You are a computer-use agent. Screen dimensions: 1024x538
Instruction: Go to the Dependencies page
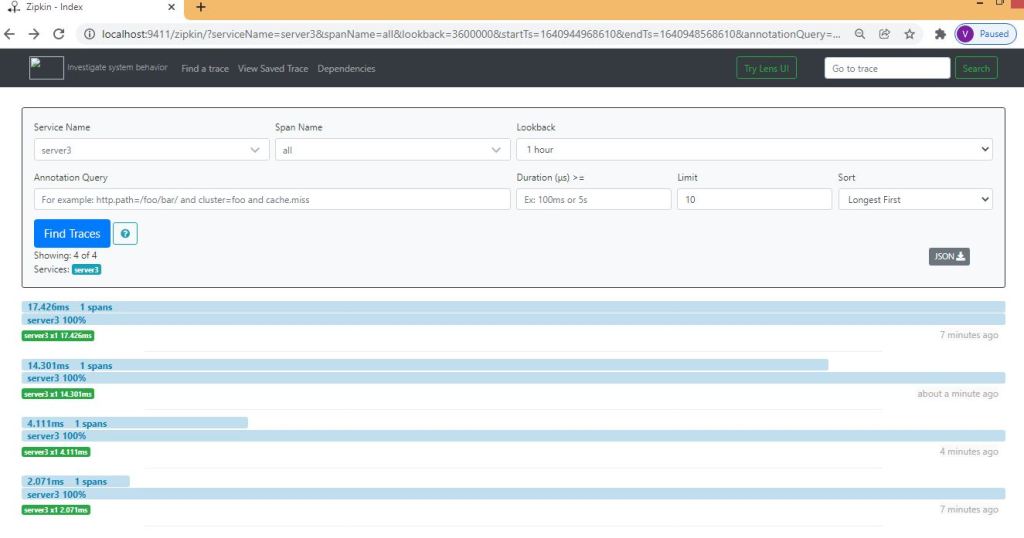(346, 69)
